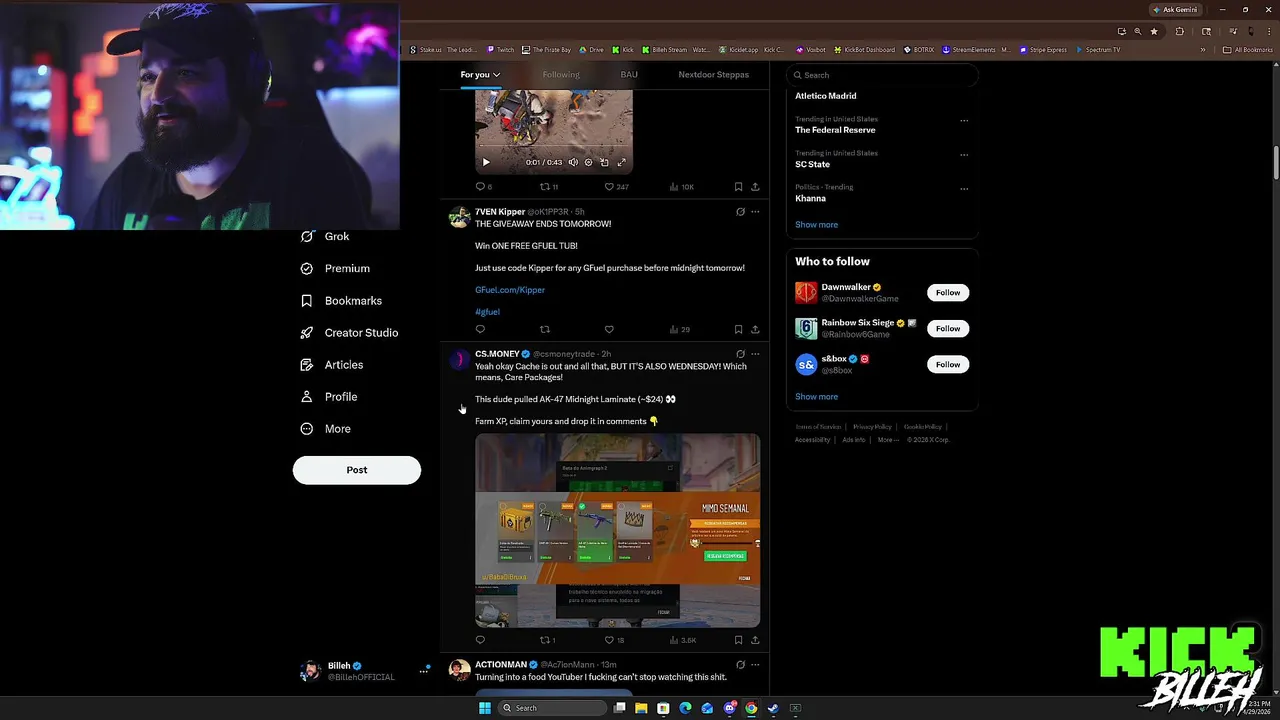Bookmark 7VEN Kipper giveaway post

(738, 329)
